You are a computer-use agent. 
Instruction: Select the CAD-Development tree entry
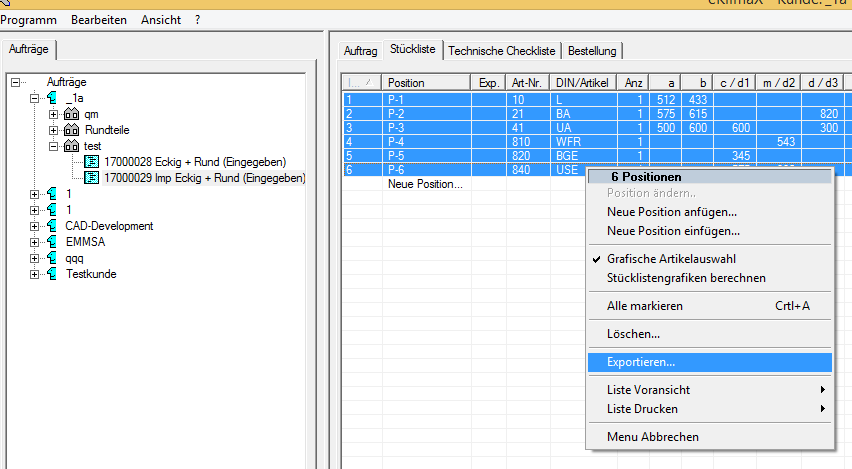click(109, 226)
